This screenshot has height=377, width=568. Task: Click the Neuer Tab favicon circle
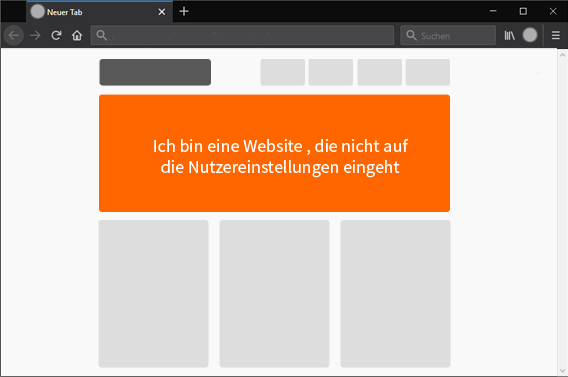[x=37, y=12]
